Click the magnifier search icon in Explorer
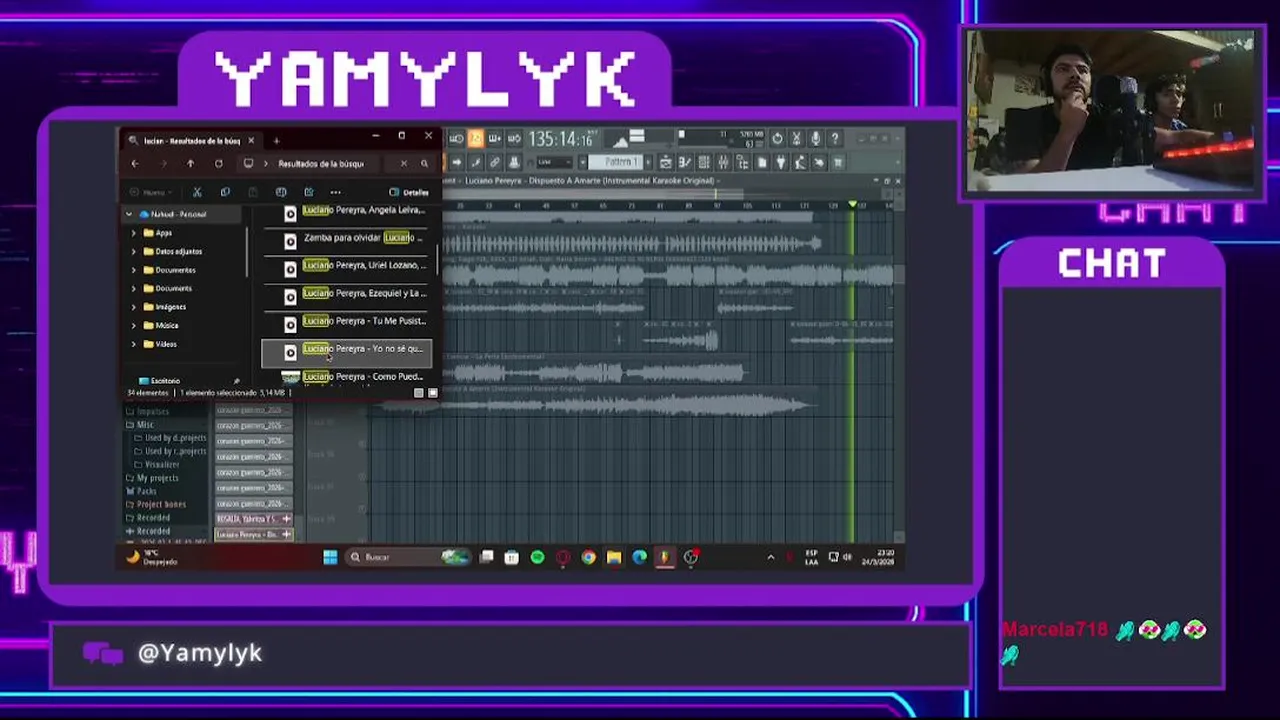 coord(424,164)
